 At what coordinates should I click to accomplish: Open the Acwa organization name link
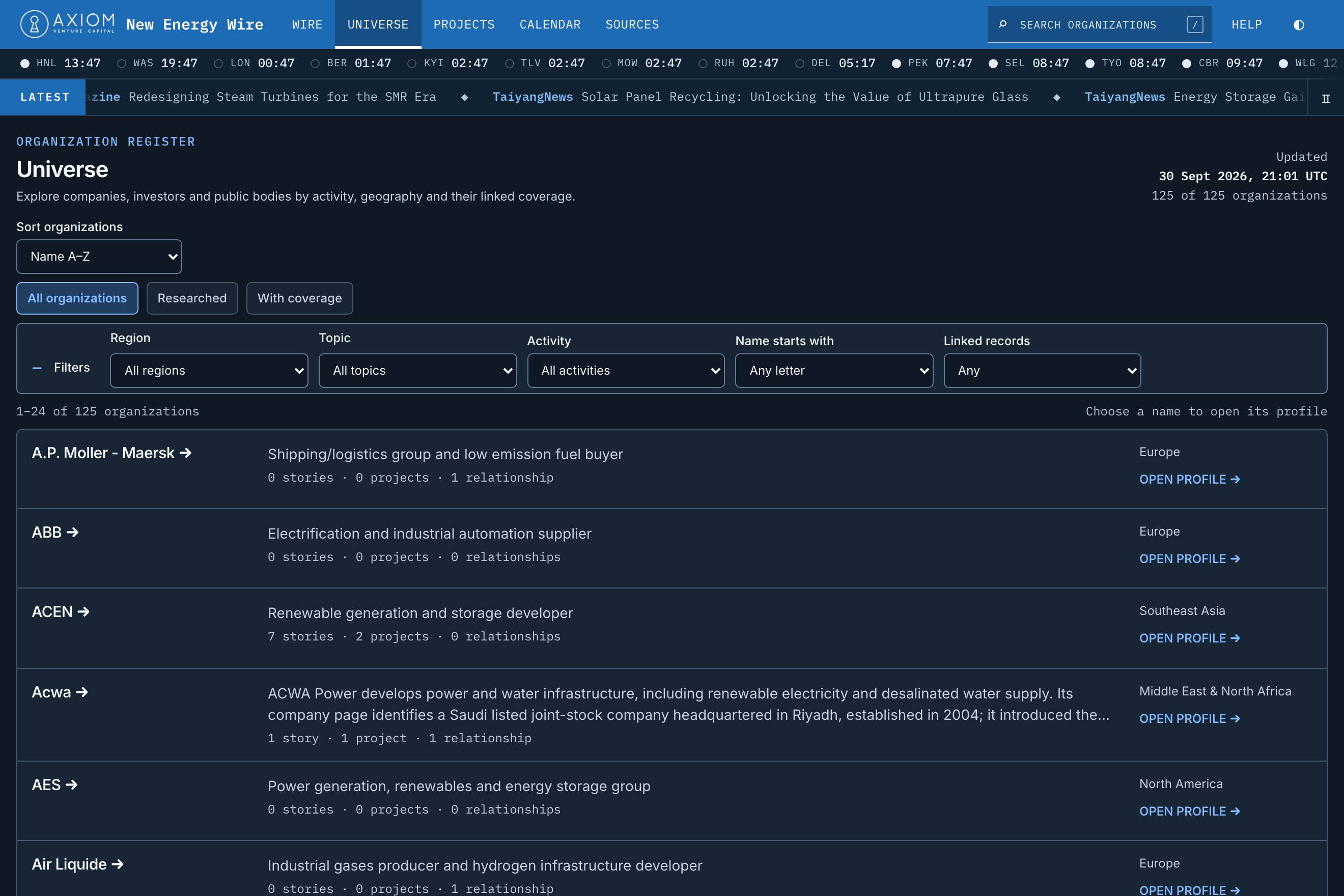(x=60, y=692)
